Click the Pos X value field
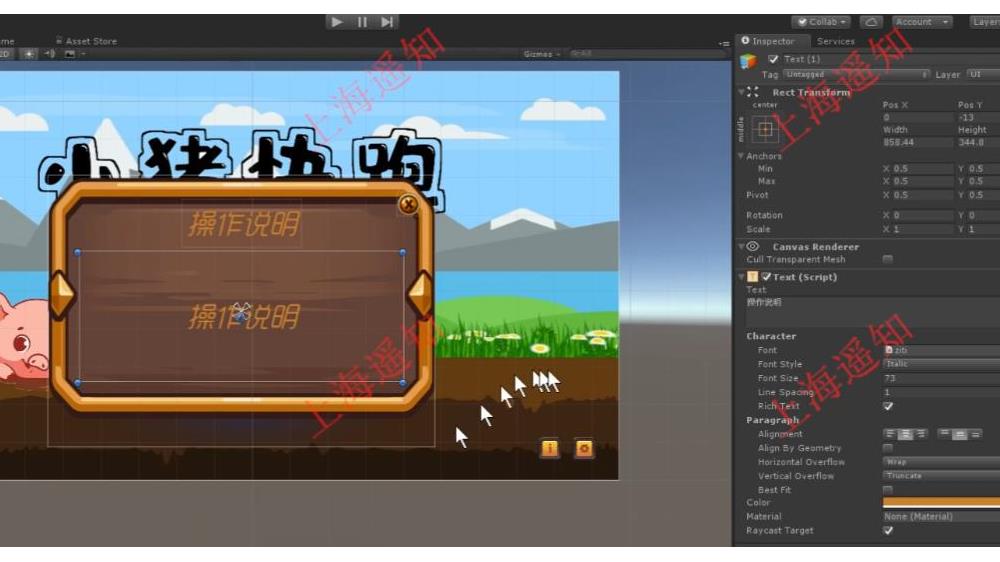Image resolution: width=1000 pixels, height=562 pixels. (917, 117)
